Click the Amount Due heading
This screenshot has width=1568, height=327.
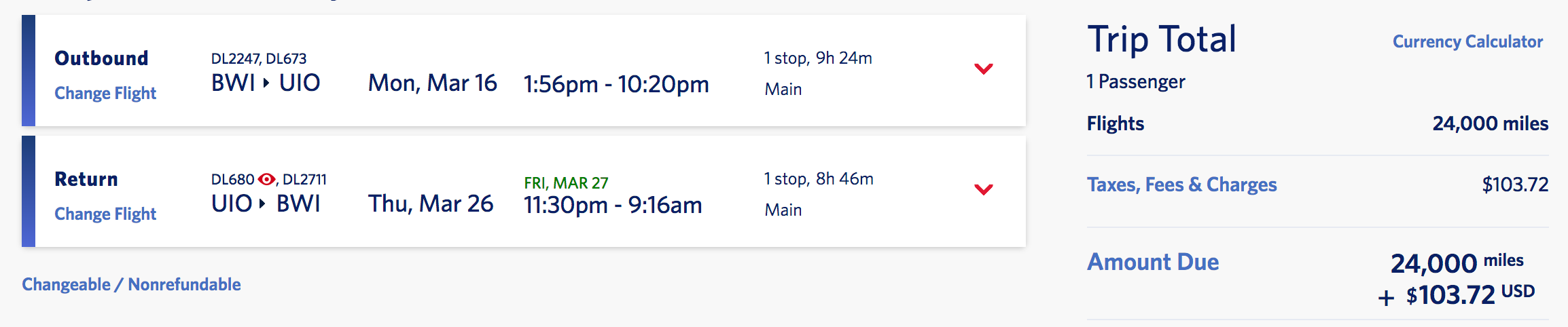tap(1153, 262)
